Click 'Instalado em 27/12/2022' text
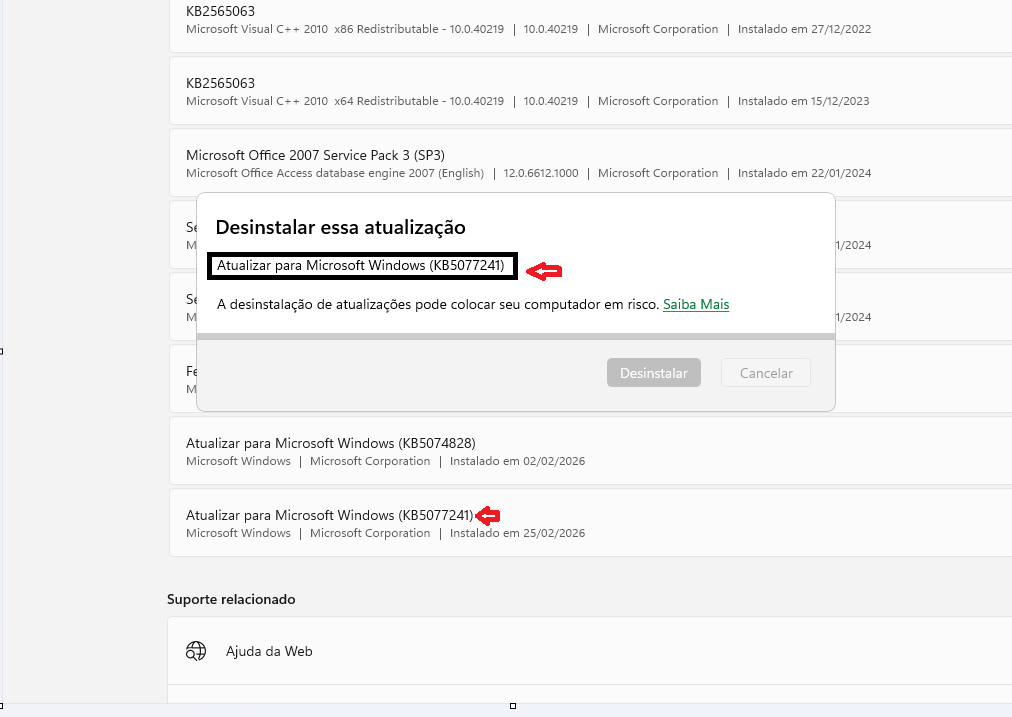 pos(804,29)
